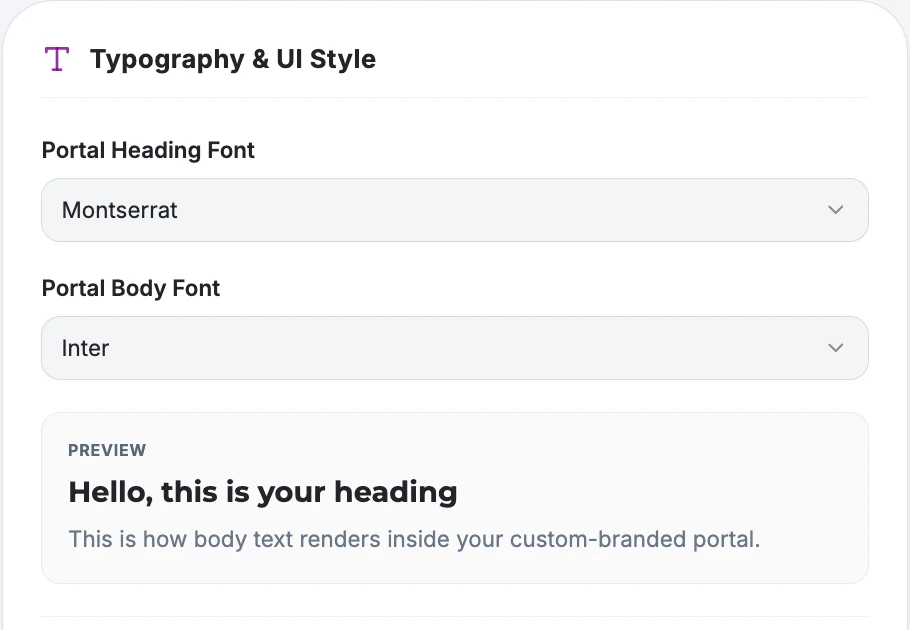The height and width of the screenshot is (630, 910).
Task: Click the purple typography T icon
Action: click(57, 59)
